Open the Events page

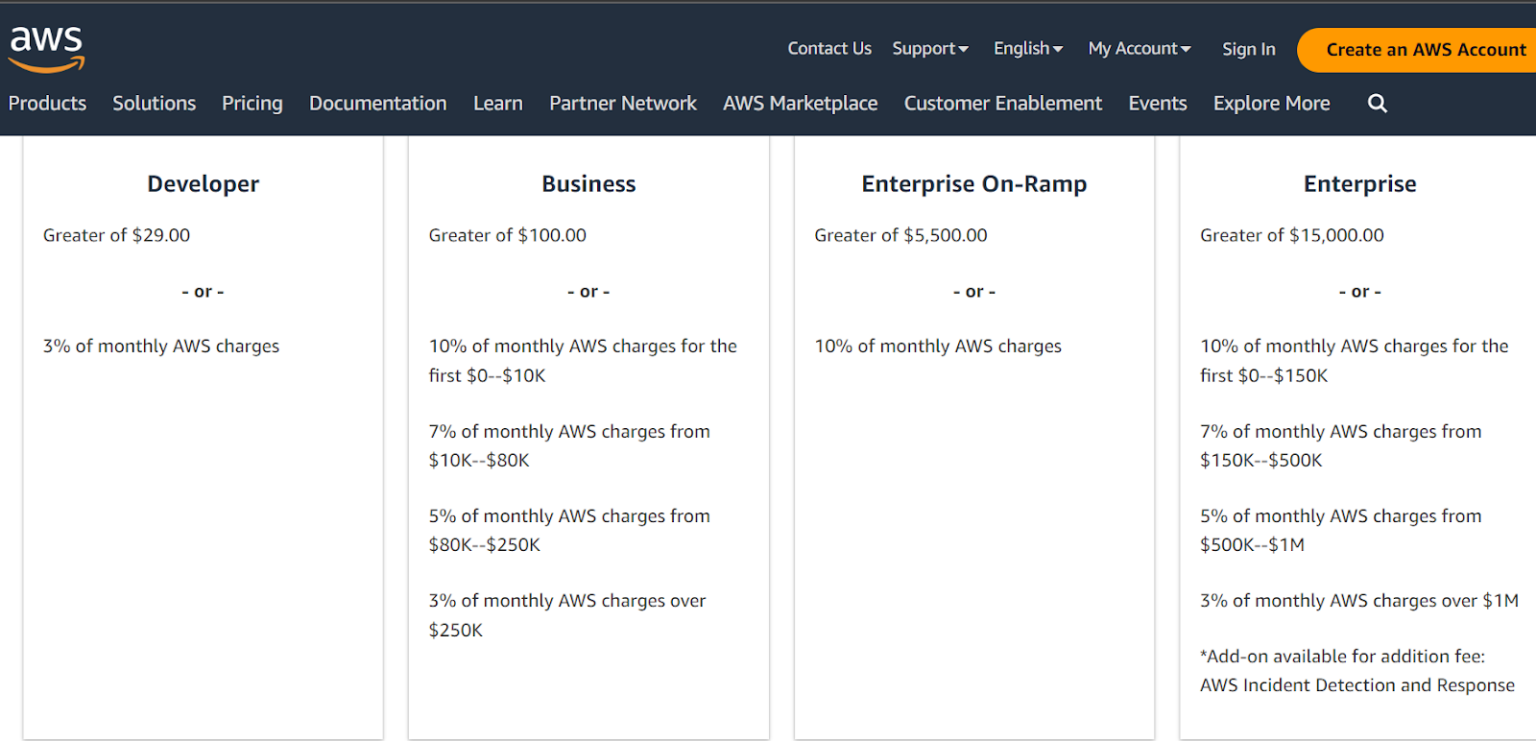tap(1157, 103)
